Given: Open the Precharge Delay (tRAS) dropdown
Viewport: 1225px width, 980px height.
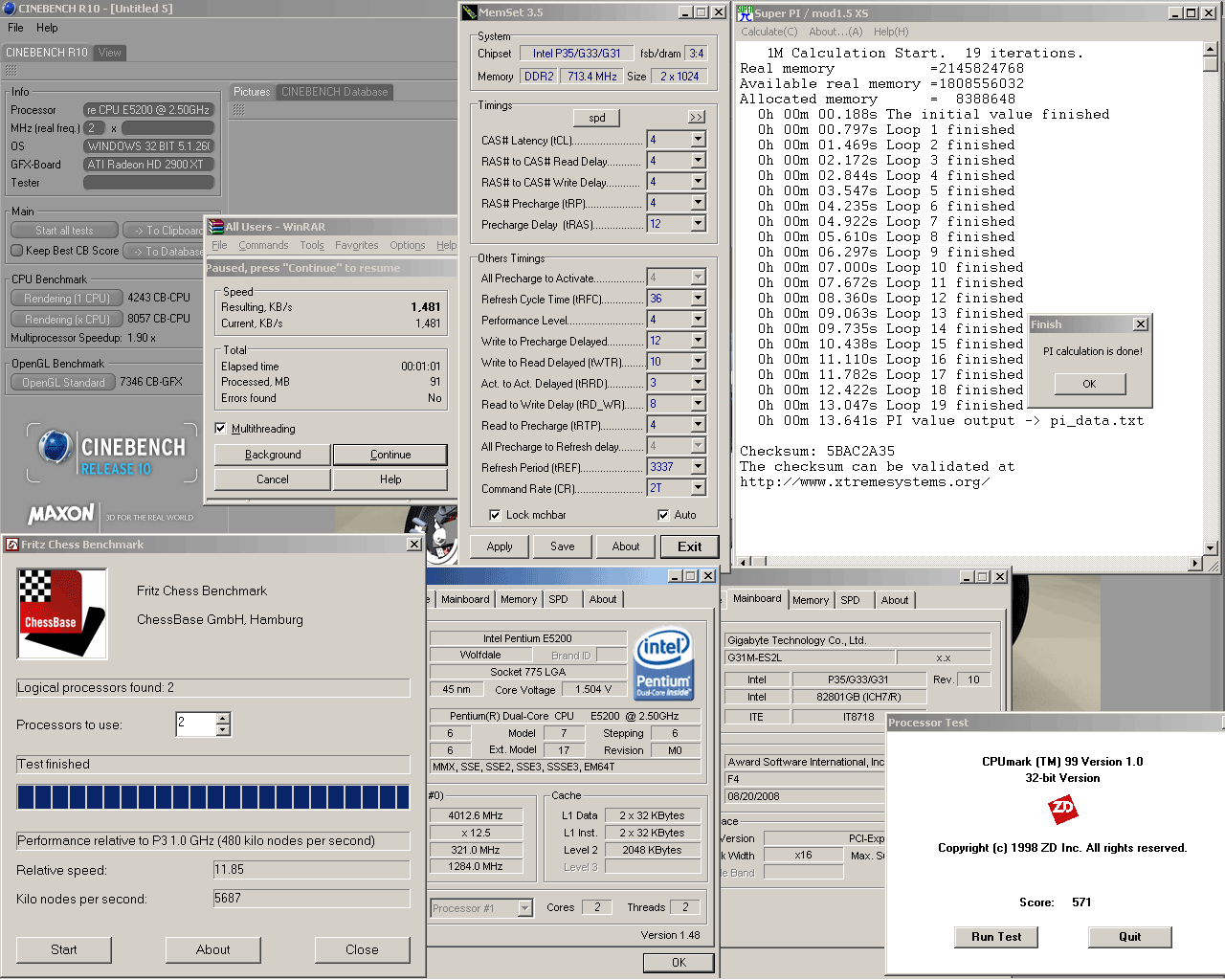Looking at the screenshot, I should (698, 224).
